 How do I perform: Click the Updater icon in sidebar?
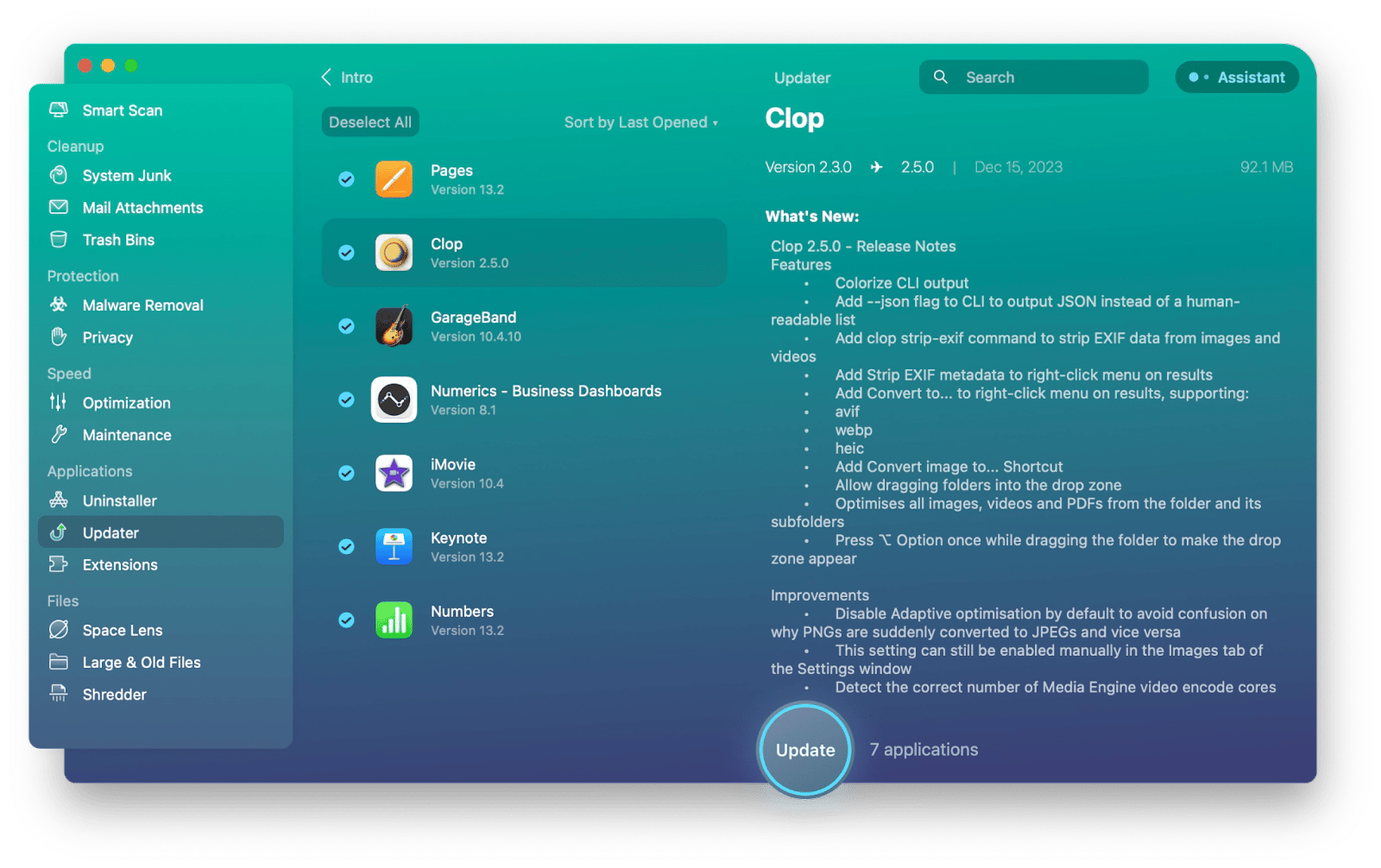[59, 532]
